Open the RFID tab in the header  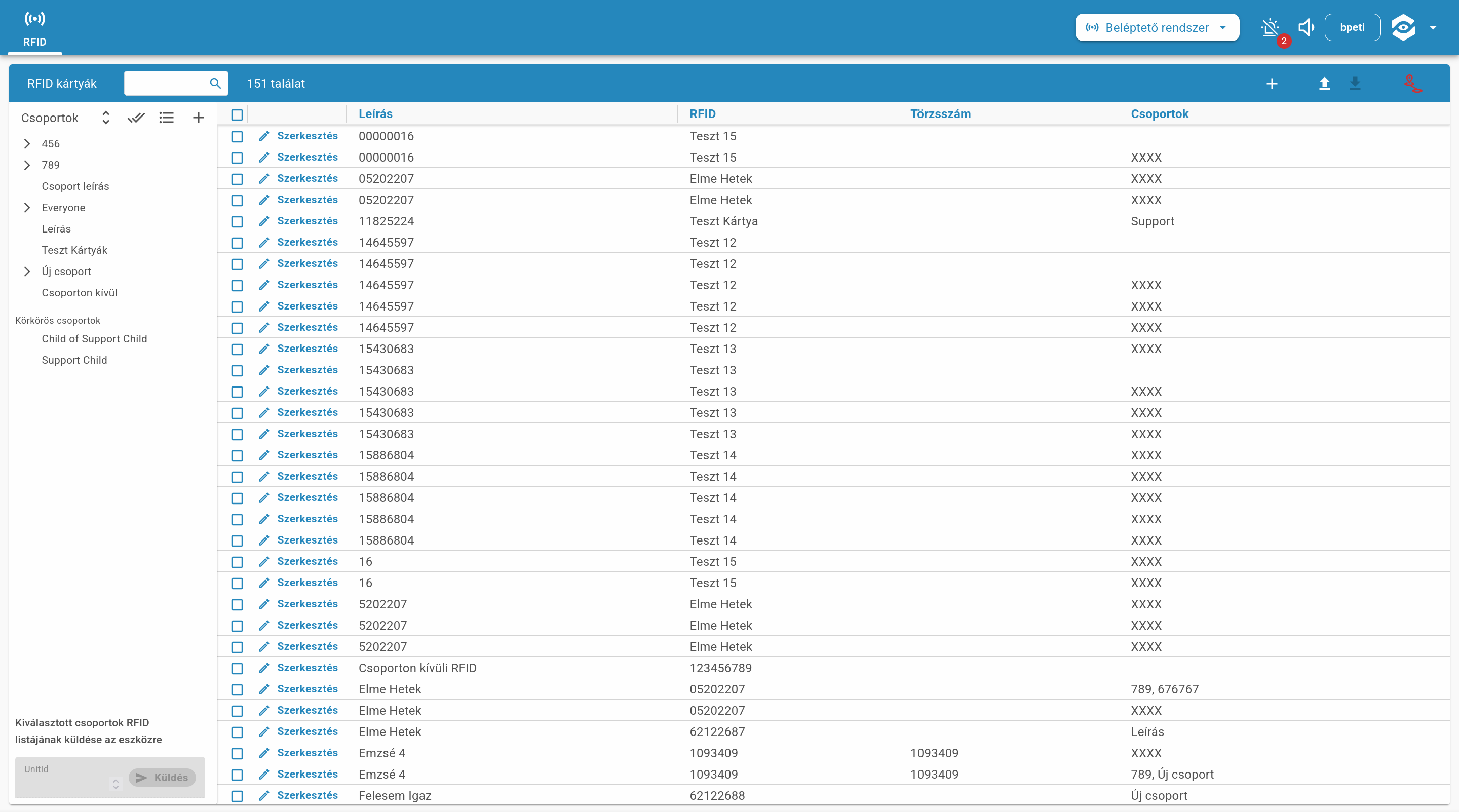click(34, 28)
